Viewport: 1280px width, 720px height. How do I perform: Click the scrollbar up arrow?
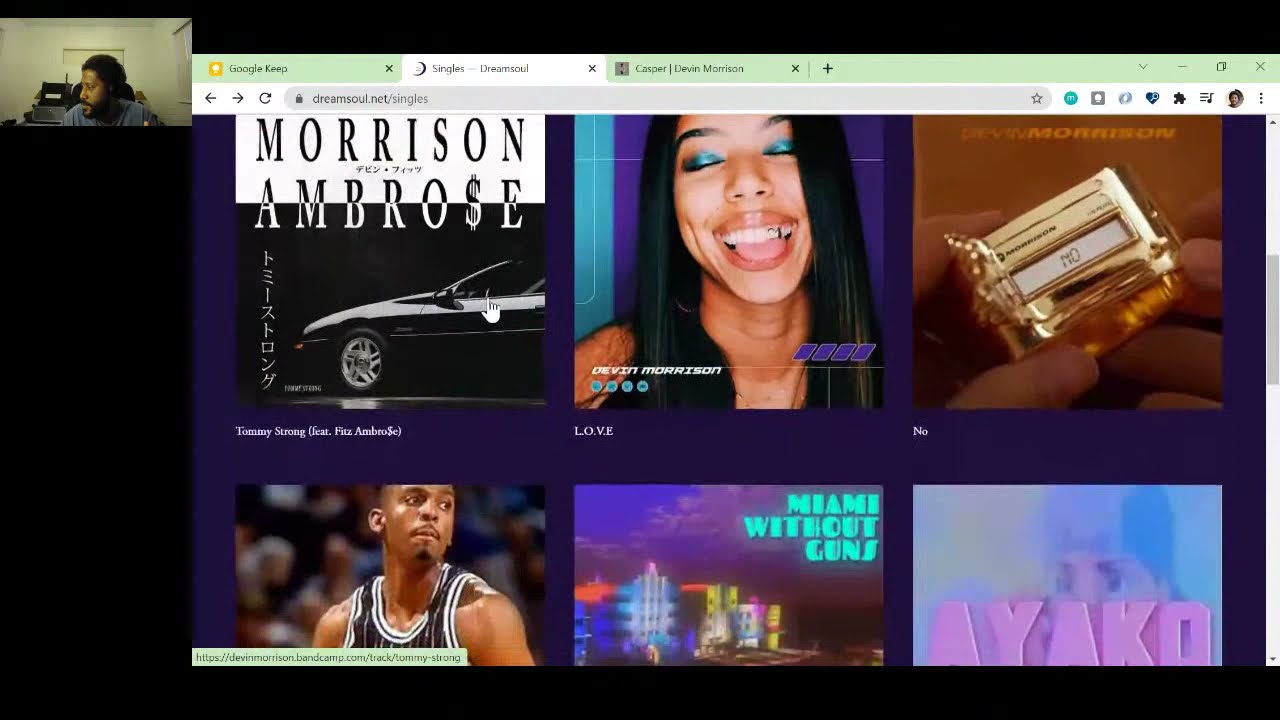[1272, 122]
